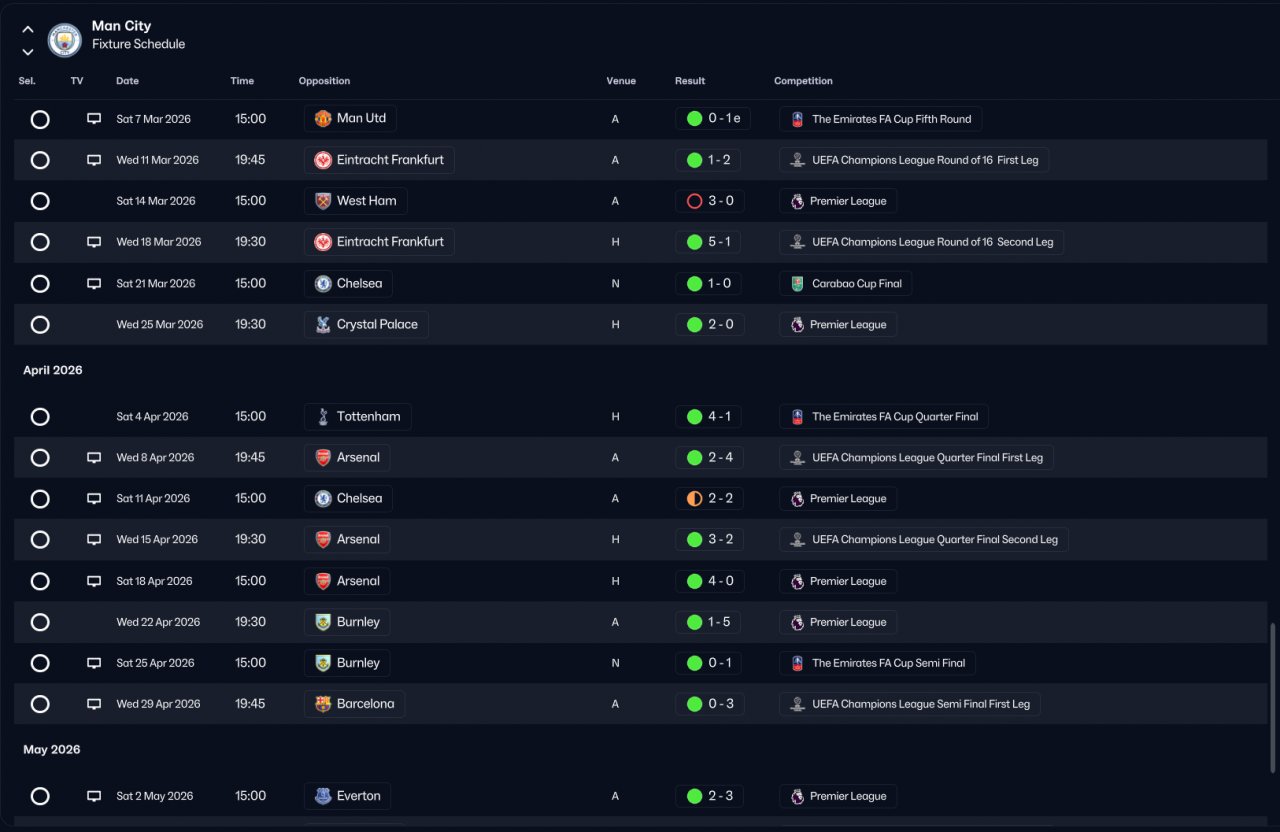This screenshot has width=1280, height=832.
Task: Select radio button for Sat 18 Apr Arsenal match
Action: tap(40, 581)
